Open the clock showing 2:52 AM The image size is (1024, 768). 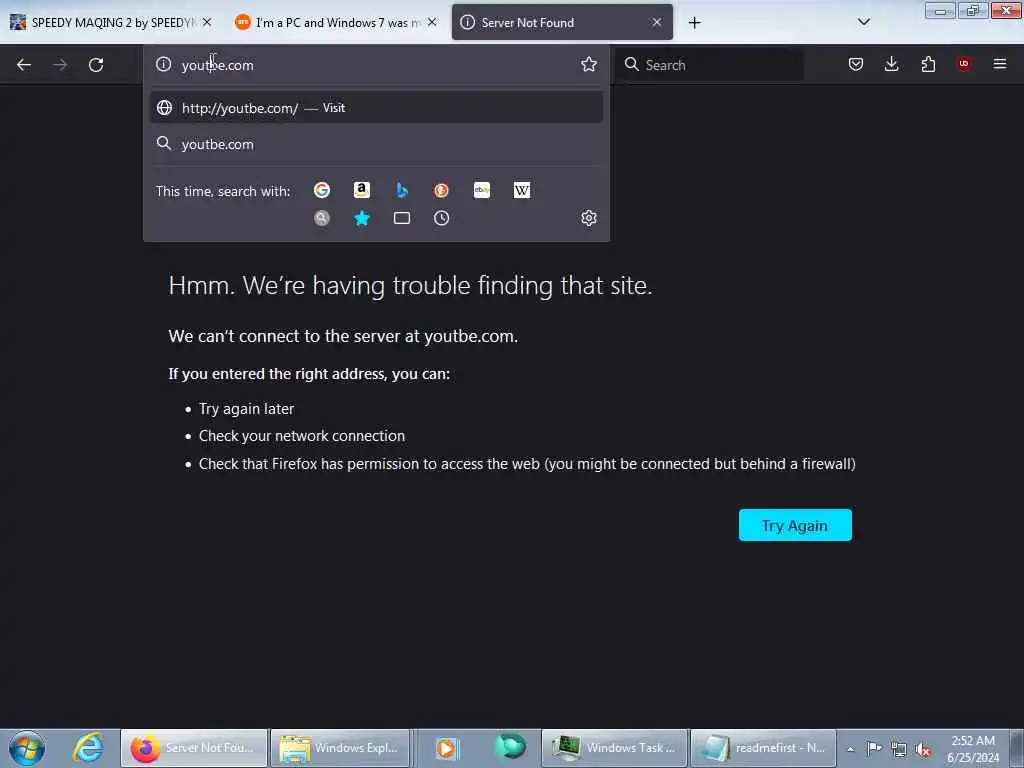click(x=972, y=749)
